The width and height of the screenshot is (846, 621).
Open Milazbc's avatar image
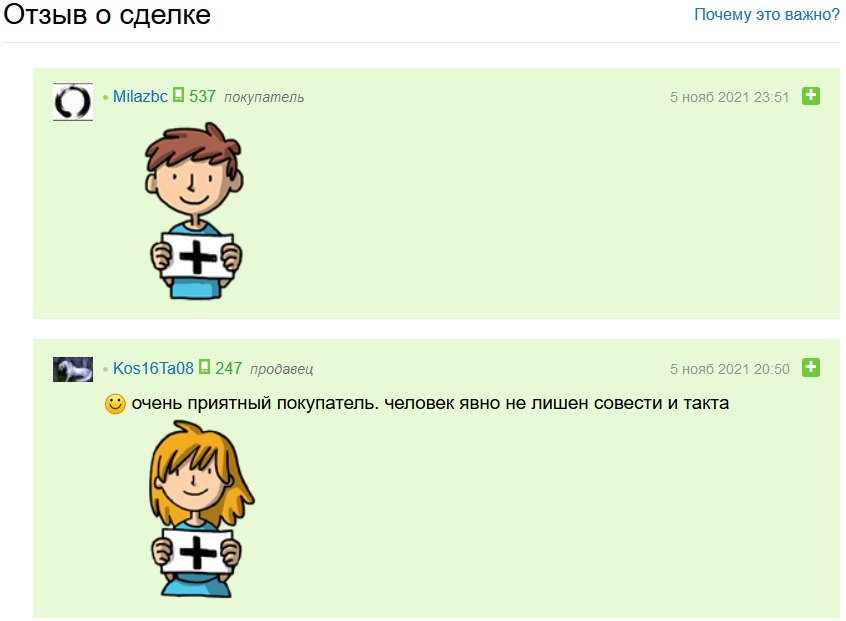pyautogui.click(x=73, y=102)
